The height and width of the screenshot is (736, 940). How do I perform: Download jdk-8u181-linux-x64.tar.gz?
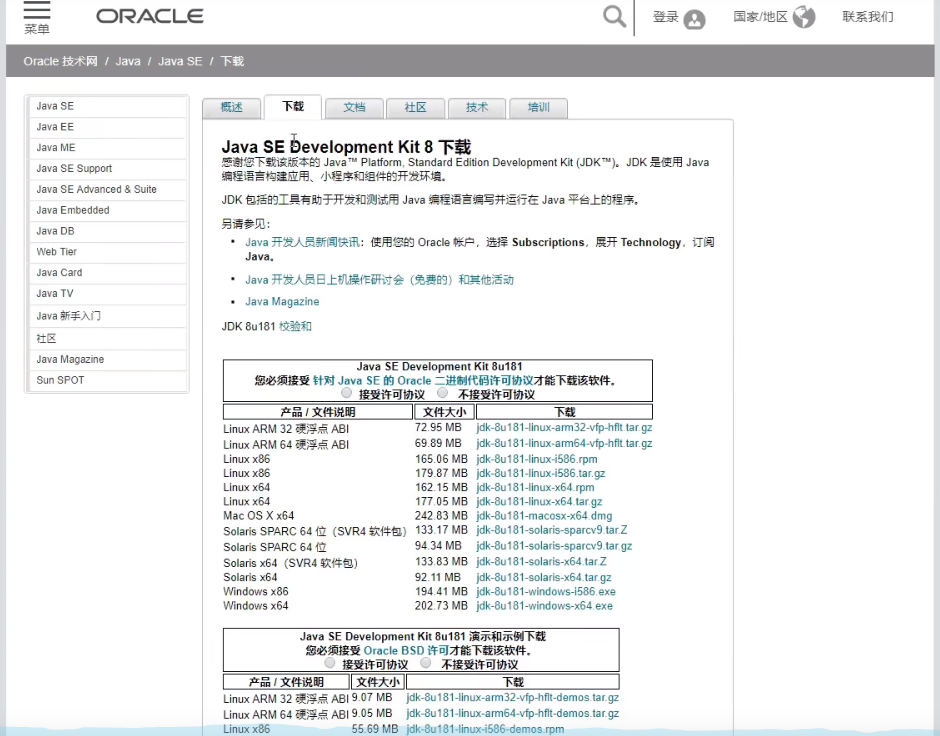(x=539, y=502)
